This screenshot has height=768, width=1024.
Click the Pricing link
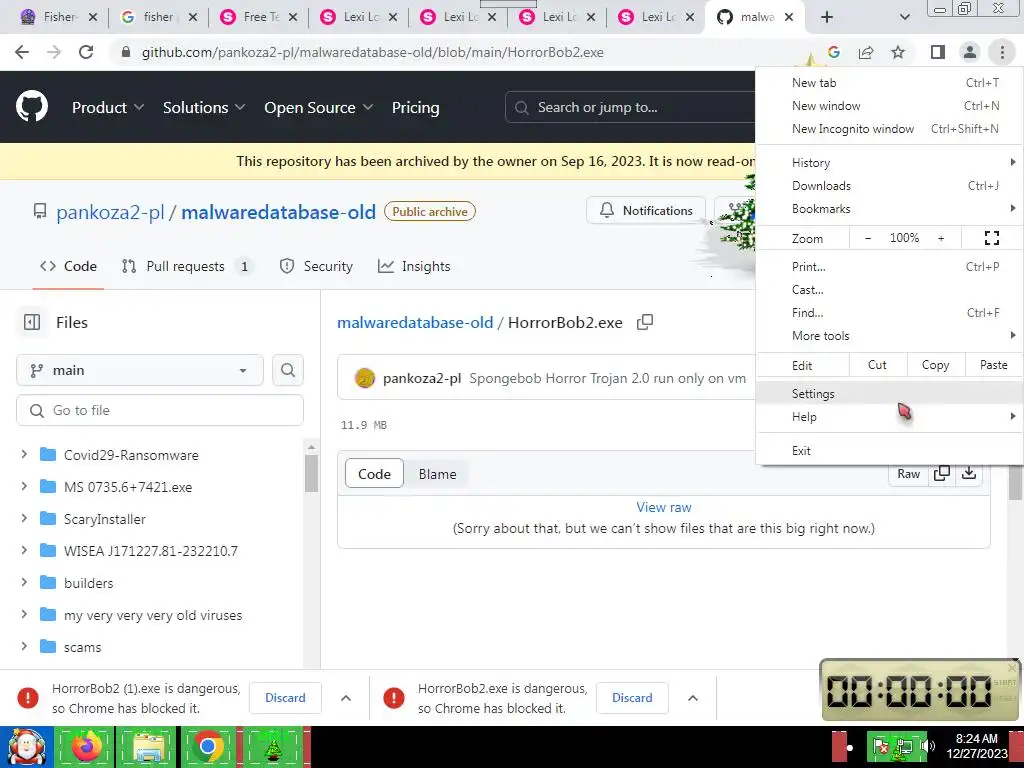click(x=415, y=108)
